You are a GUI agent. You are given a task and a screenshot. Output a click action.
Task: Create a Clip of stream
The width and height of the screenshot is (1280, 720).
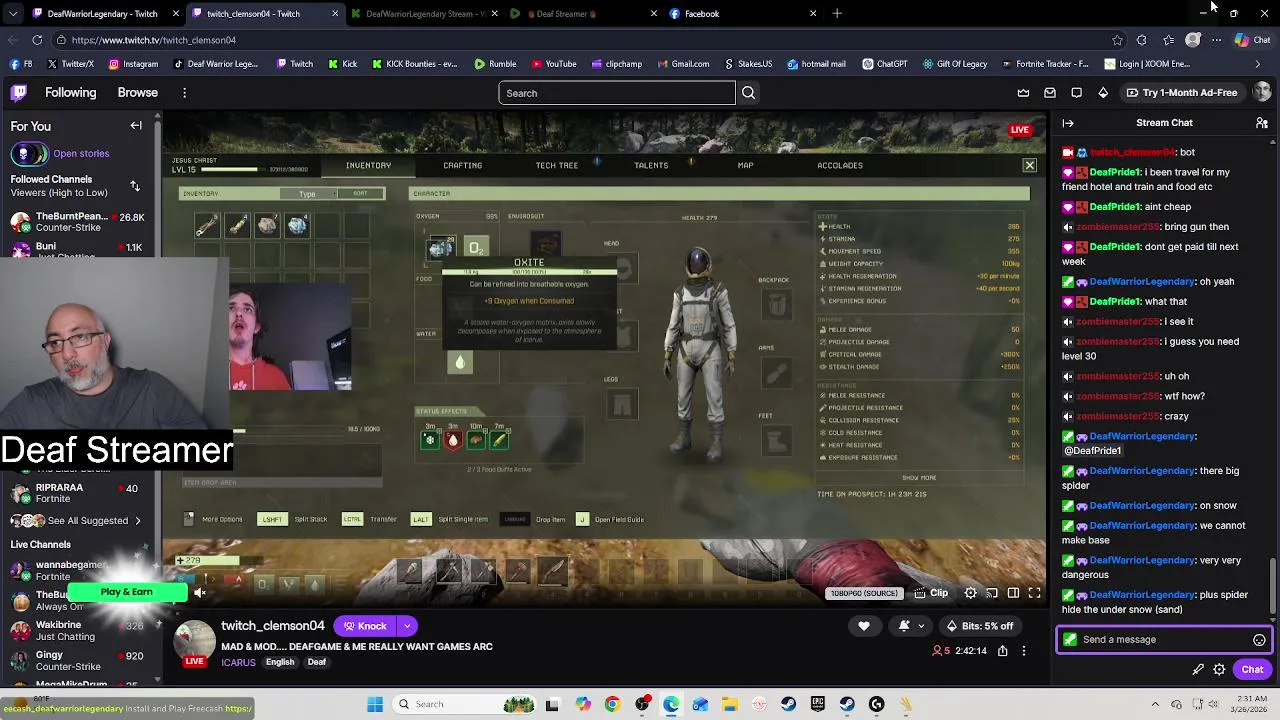click(x=930, y=593)
